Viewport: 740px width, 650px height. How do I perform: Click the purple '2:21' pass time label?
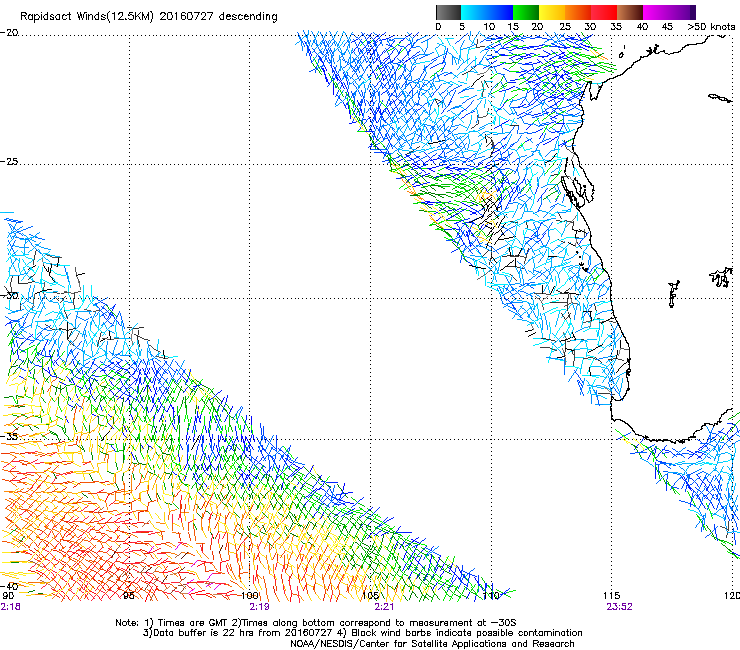pos(384,607)
